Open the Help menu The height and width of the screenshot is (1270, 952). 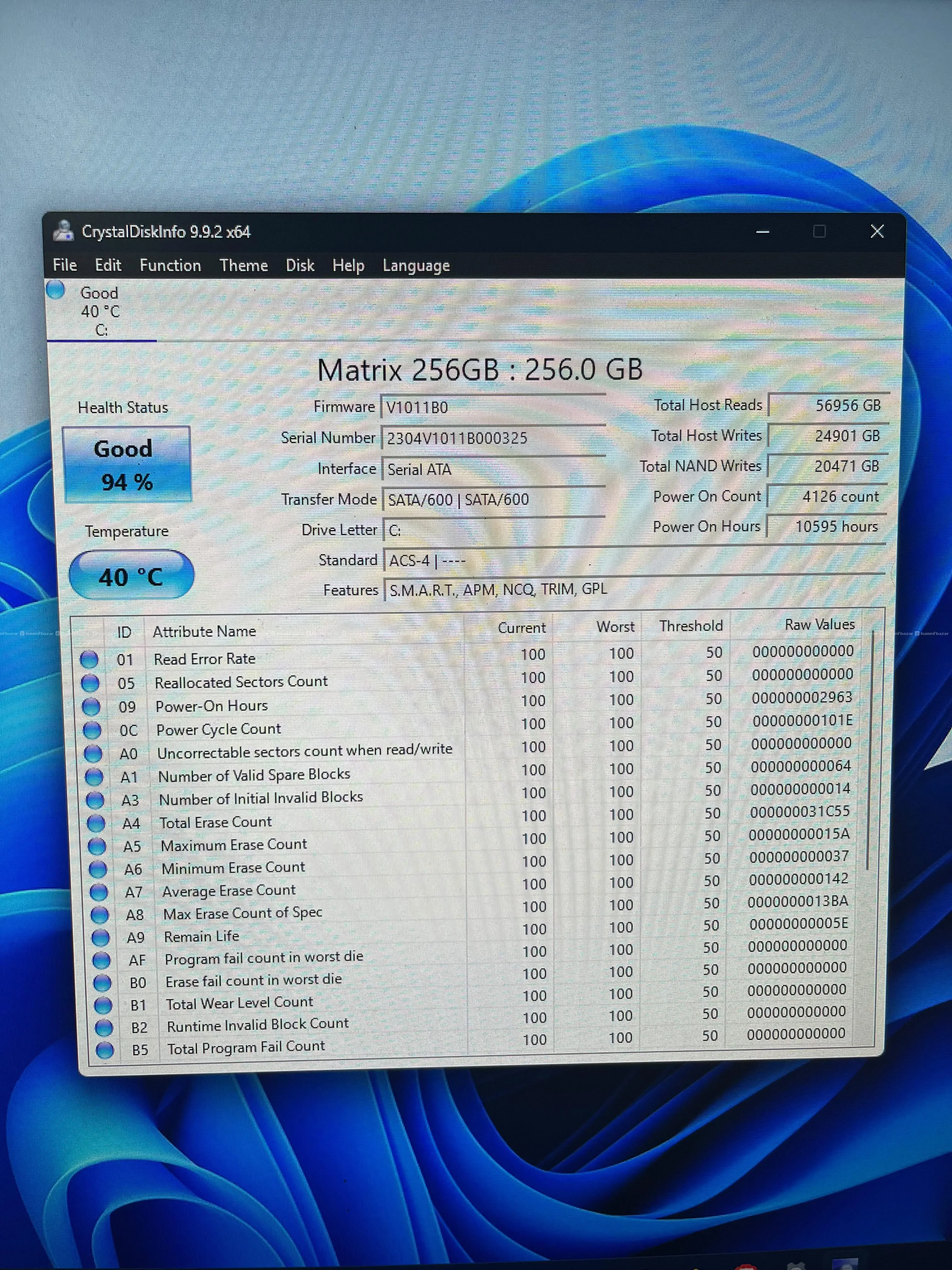(x=348, y=266)
